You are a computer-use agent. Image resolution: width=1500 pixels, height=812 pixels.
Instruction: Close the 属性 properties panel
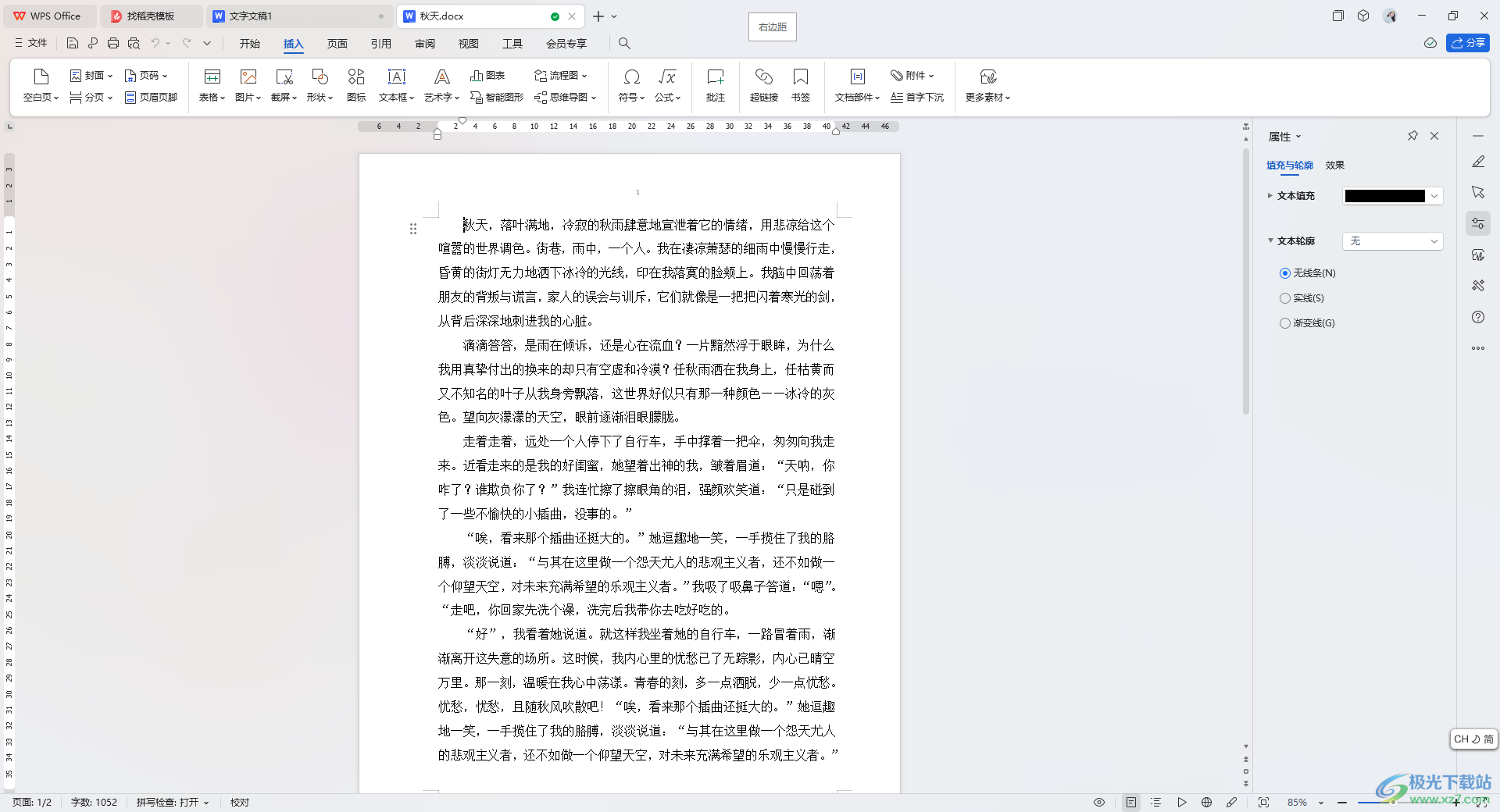[1434, 136]
